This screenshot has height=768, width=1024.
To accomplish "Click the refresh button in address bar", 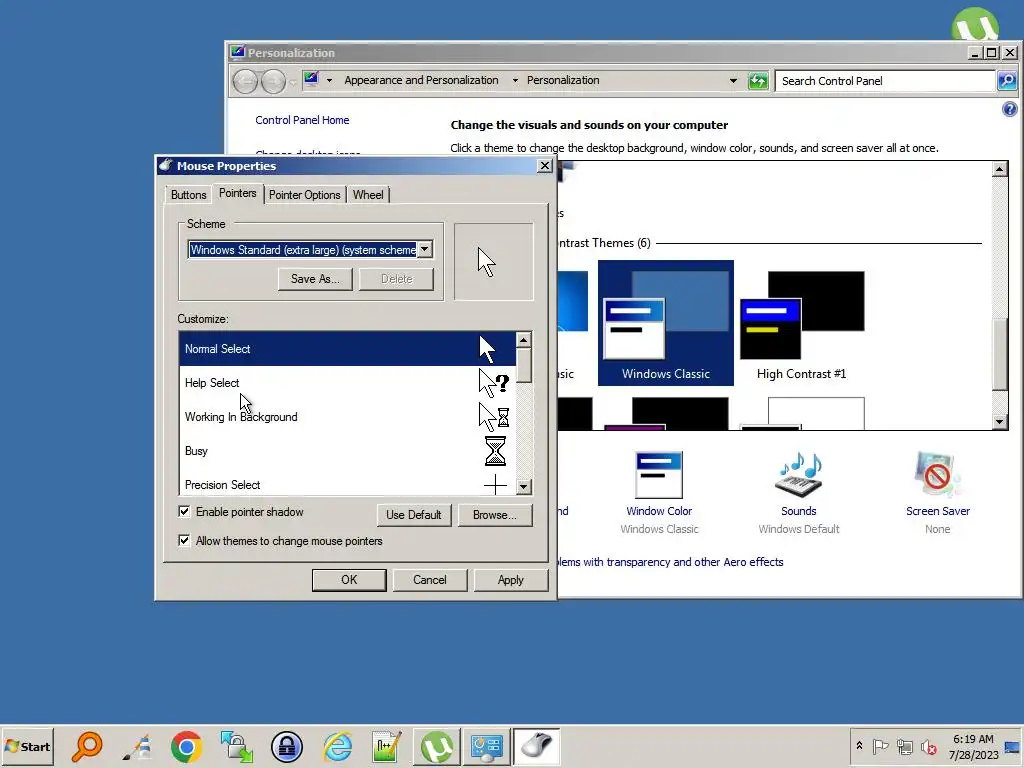I will pos(758,81).
